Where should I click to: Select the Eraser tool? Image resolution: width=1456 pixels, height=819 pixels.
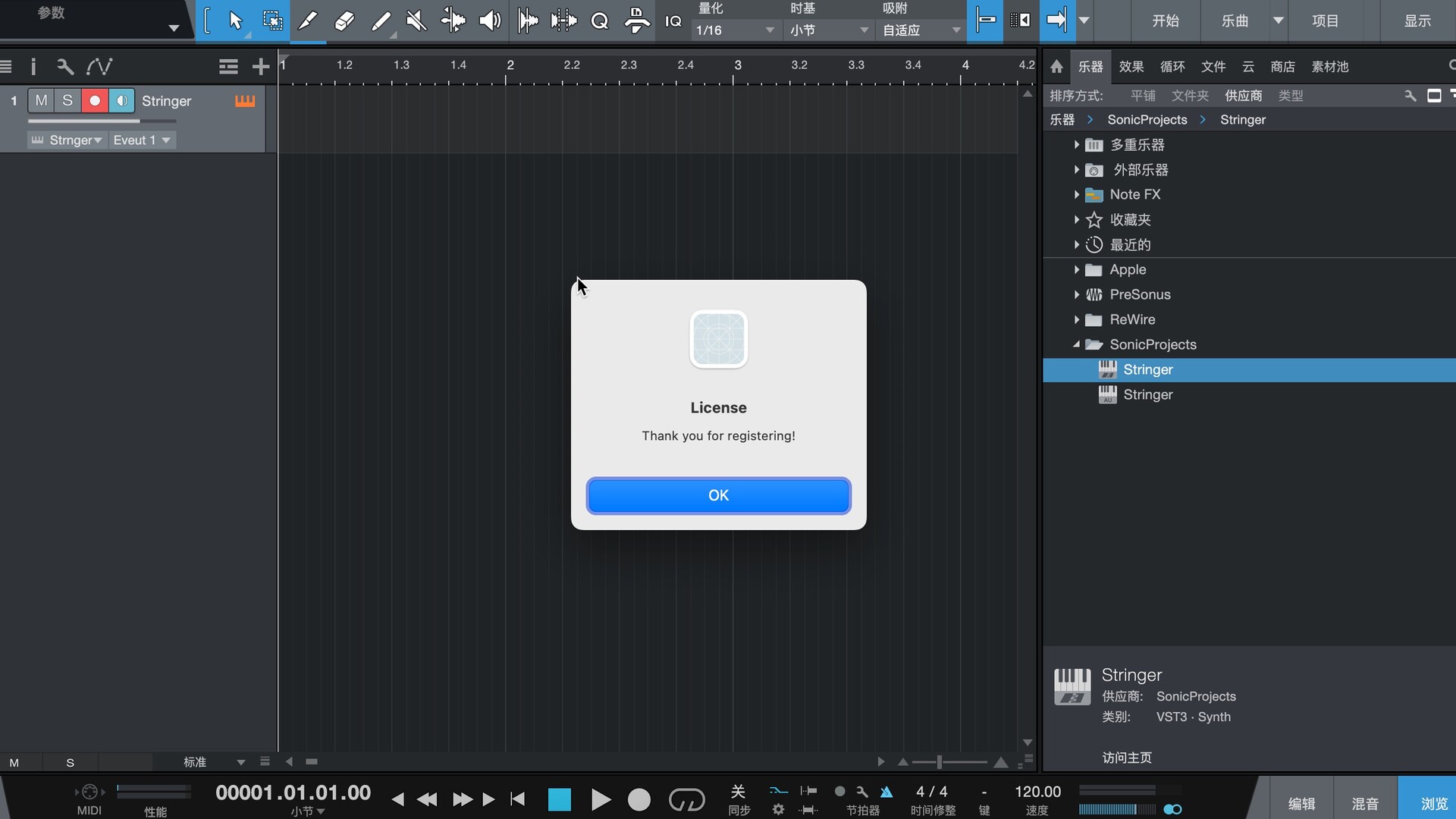[x=344, y=20]
